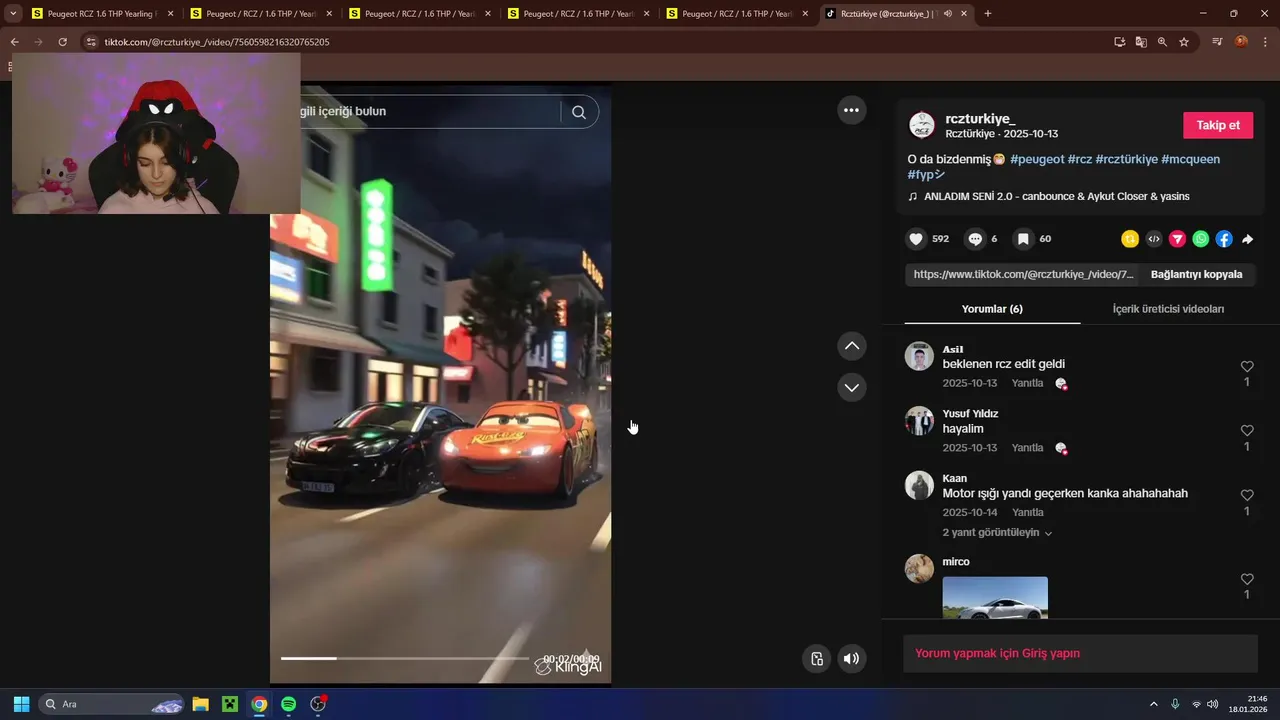Switch to first Peugeot RCZ Yearling tab

102,14
